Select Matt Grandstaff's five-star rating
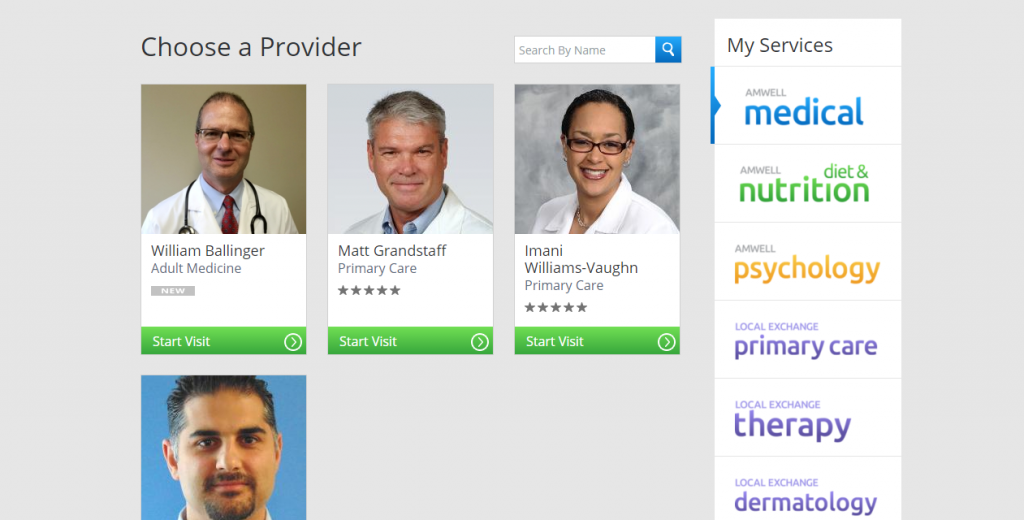This screenshot has width=1024, height=520. 369,291
